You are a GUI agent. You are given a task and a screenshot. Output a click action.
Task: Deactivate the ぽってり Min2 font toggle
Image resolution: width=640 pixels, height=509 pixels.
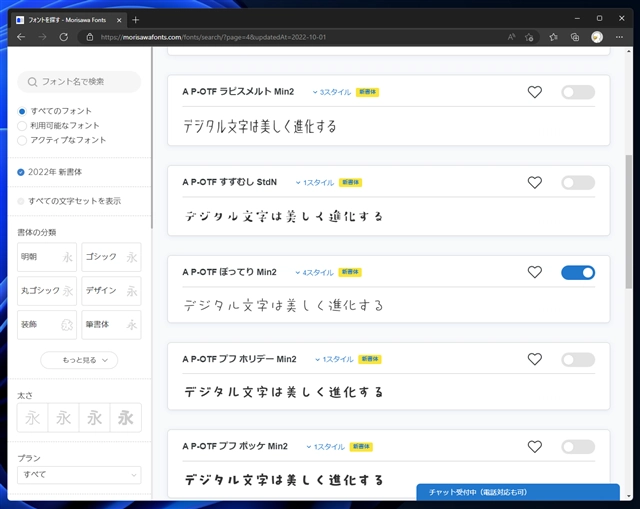[578, 273]
